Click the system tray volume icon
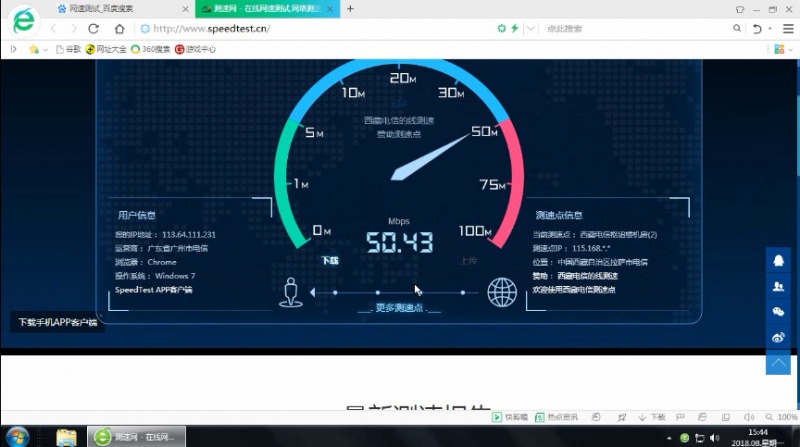The width and height of the screenshot is (800, 447). [x=715, y=438]
